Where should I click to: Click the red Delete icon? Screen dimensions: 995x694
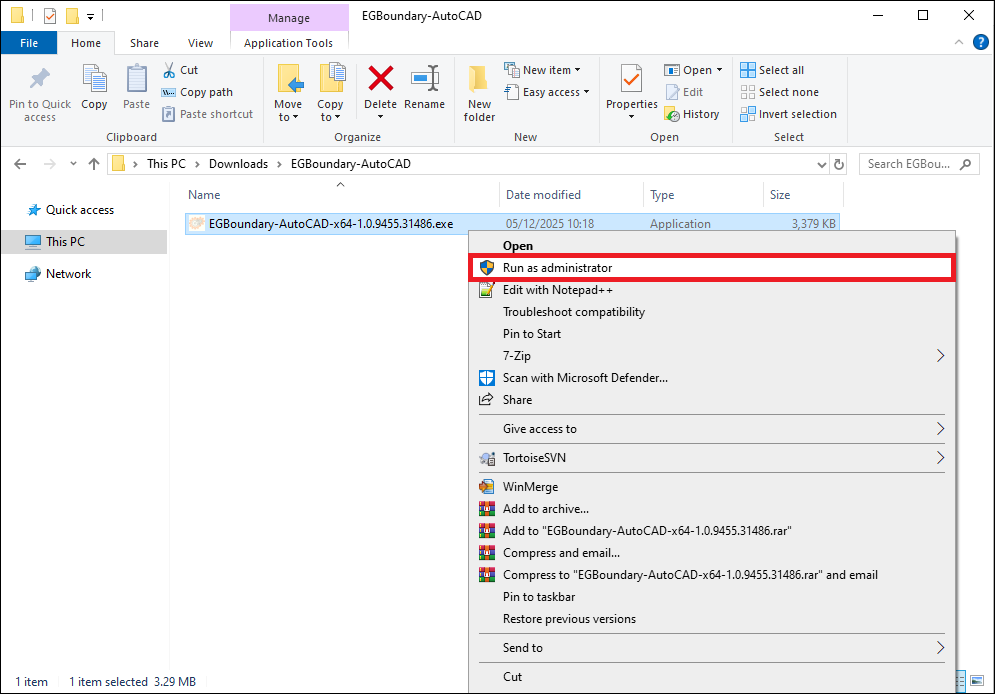[x=380, y=79]
